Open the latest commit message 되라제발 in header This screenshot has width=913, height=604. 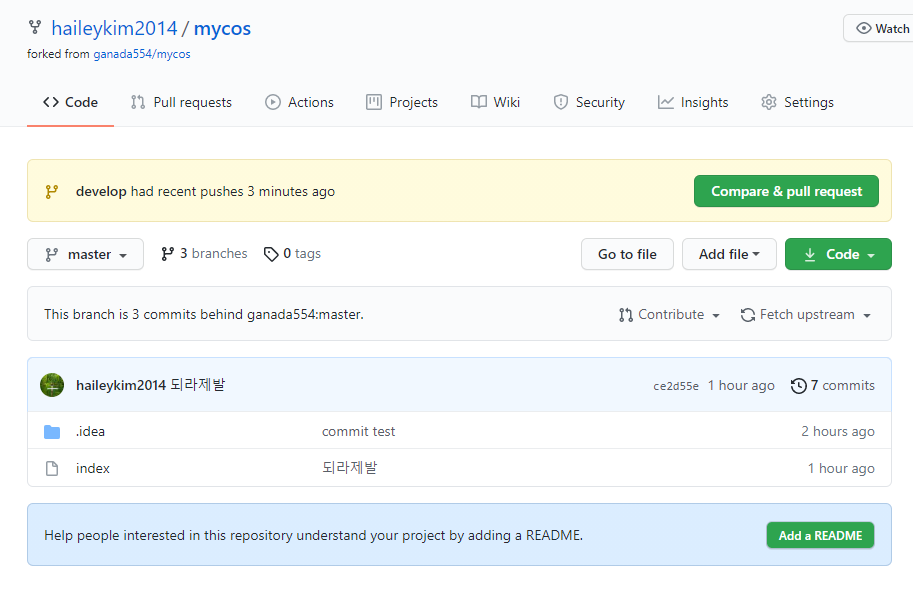(198, 385)
